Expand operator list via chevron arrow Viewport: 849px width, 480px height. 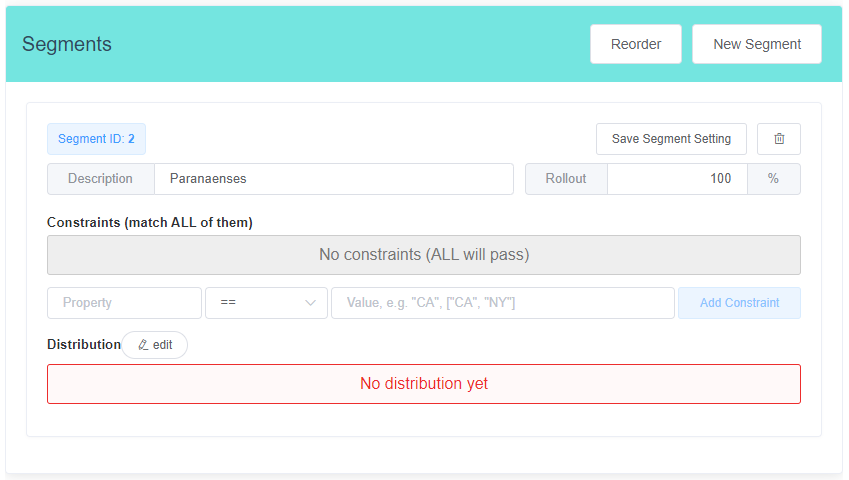310,303
